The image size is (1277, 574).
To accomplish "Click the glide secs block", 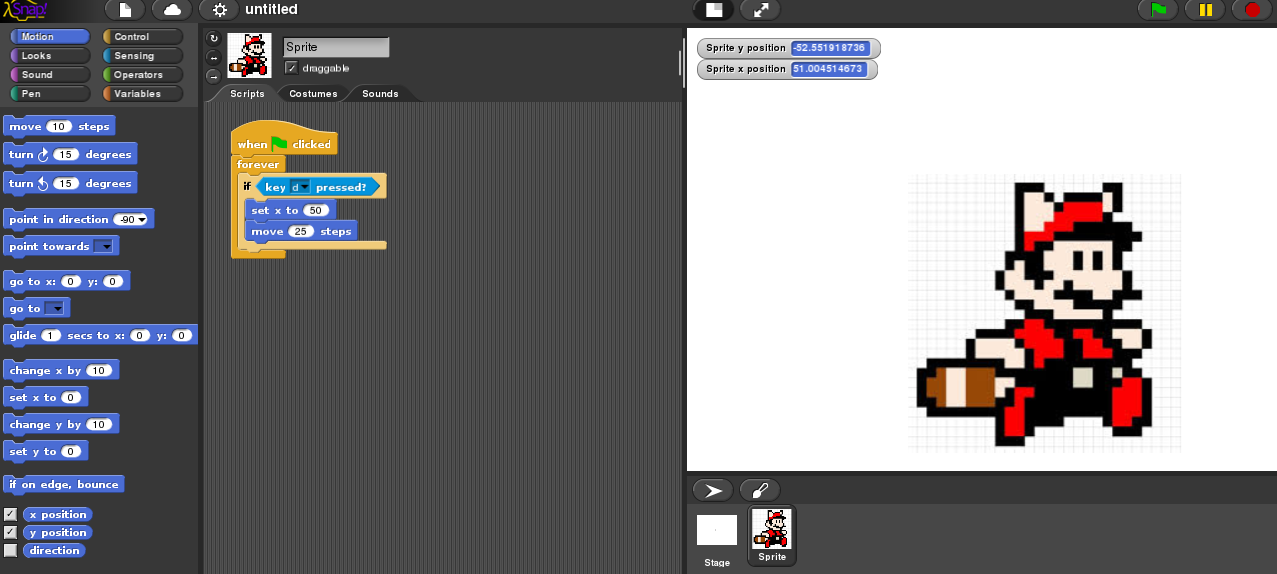I will coord(100,336).
